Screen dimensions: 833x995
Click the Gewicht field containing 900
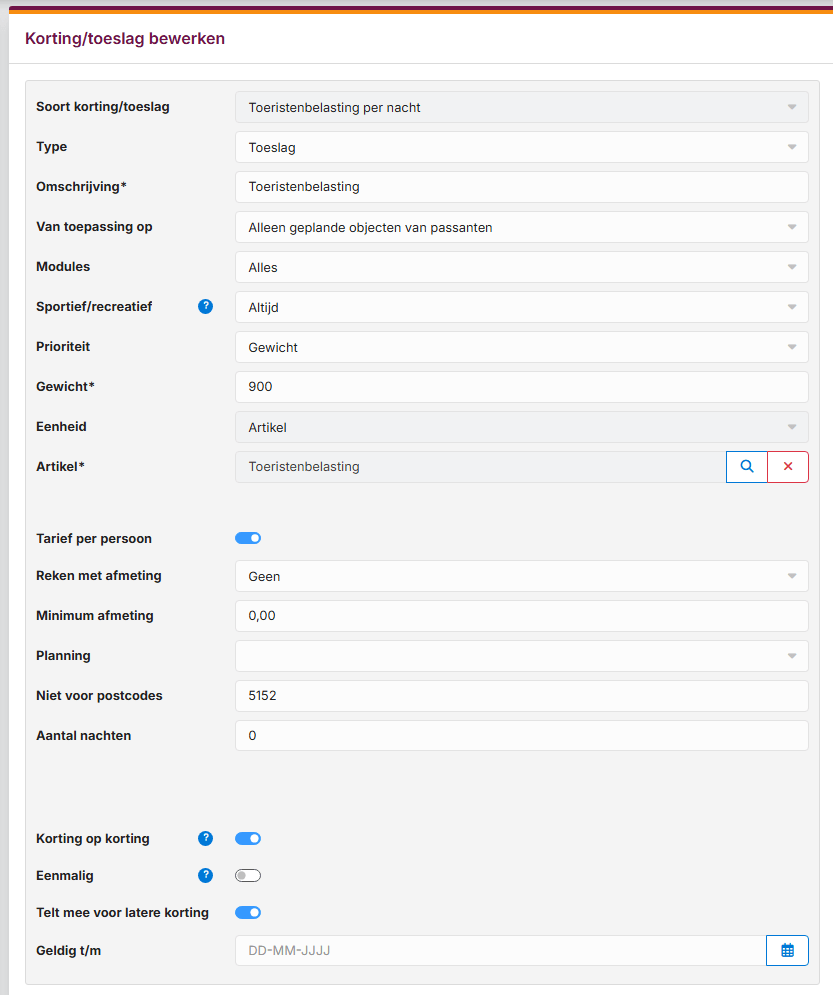point(521,387)
